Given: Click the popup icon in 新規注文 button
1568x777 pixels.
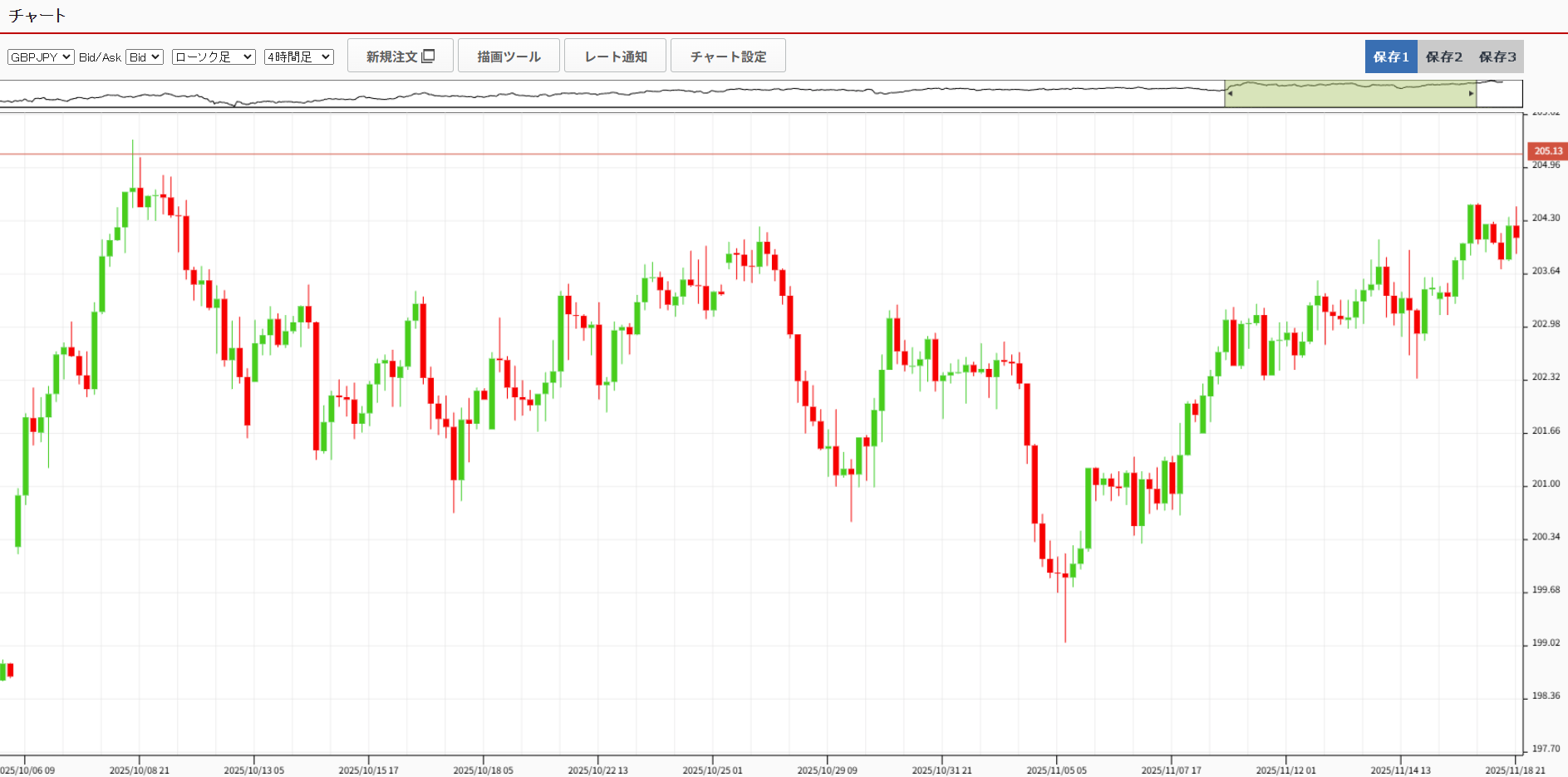Looking at the screenshot, I should click(x=429, y=57).
